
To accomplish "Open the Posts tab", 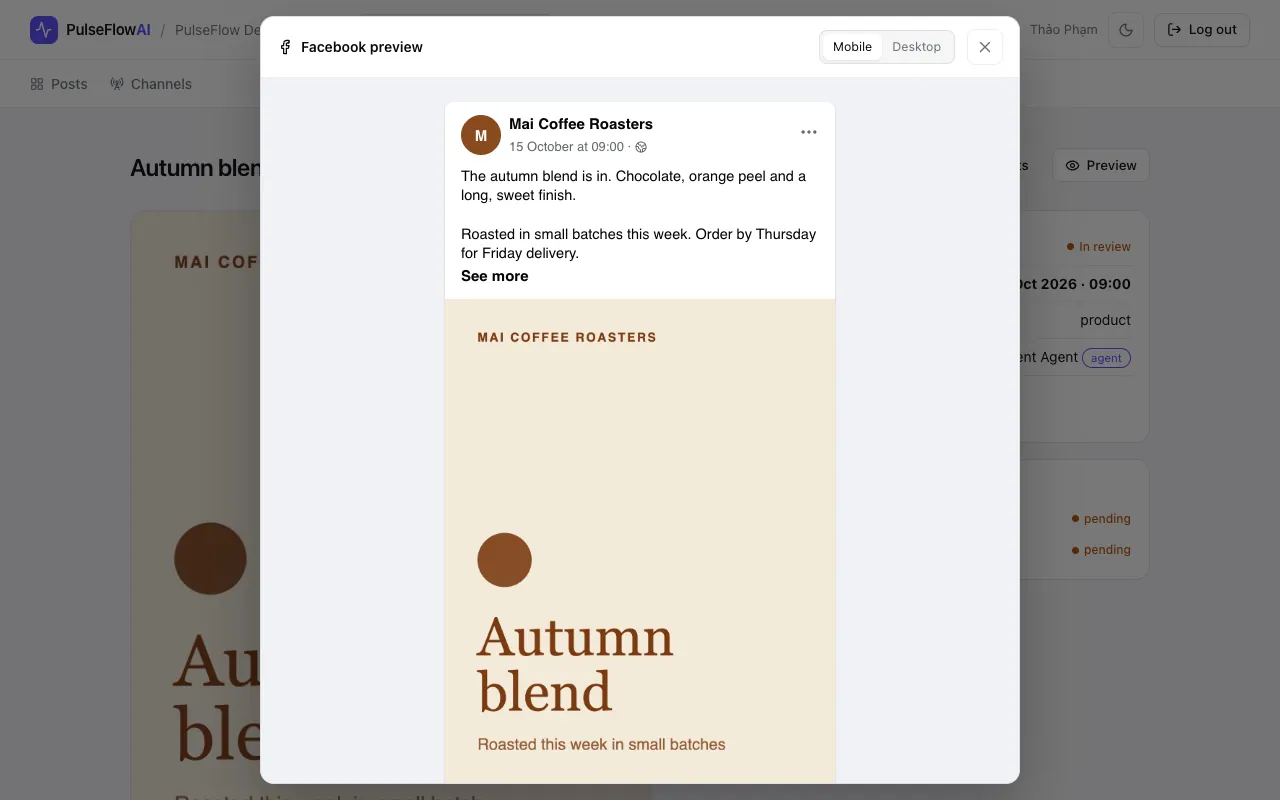I will 59,84.
